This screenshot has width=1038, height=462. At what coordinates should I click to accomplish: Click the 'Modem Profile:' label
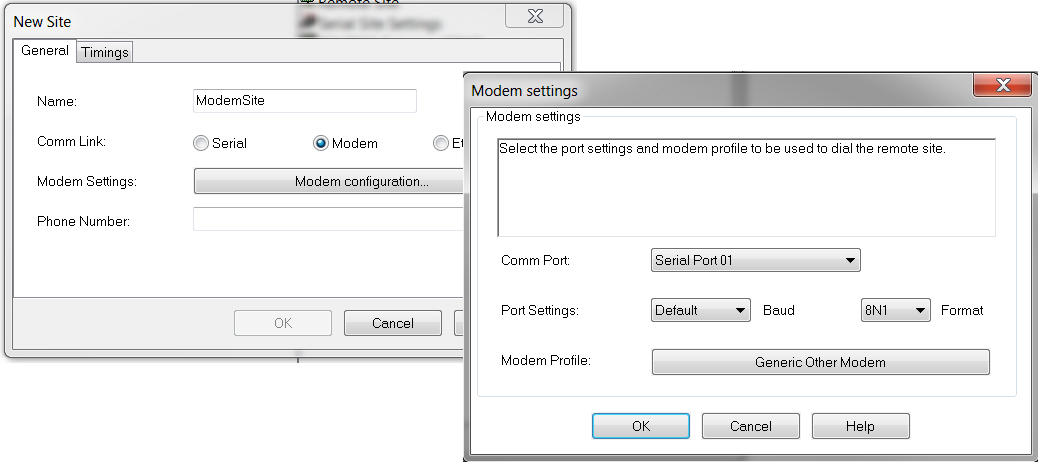point(546,361)
